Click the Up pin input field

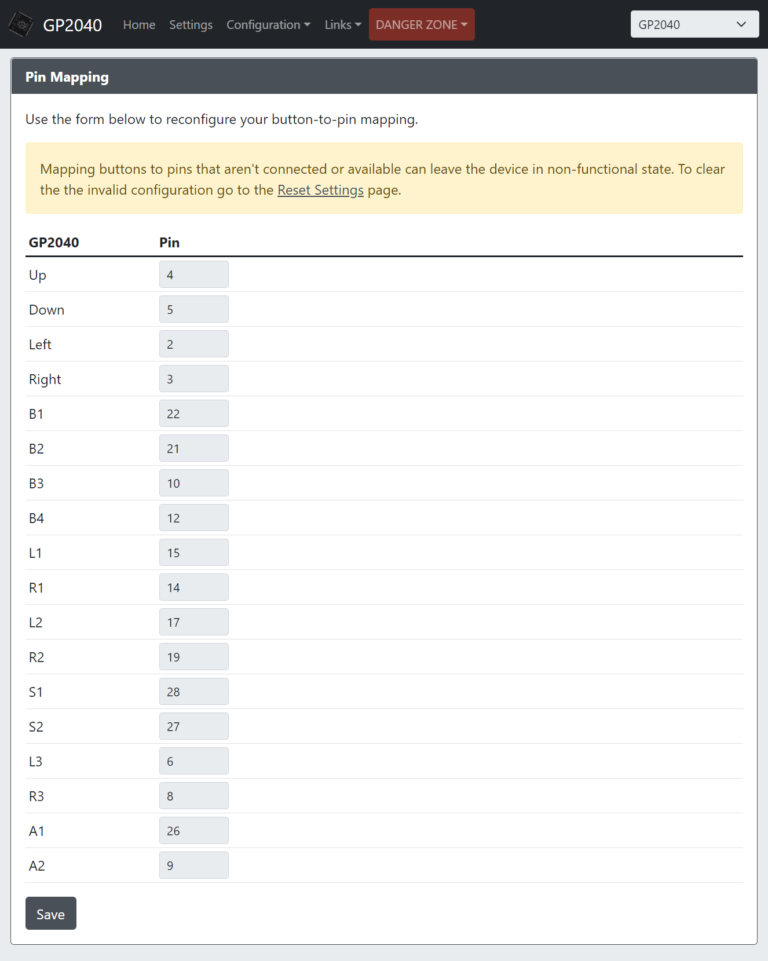(194, 275)
